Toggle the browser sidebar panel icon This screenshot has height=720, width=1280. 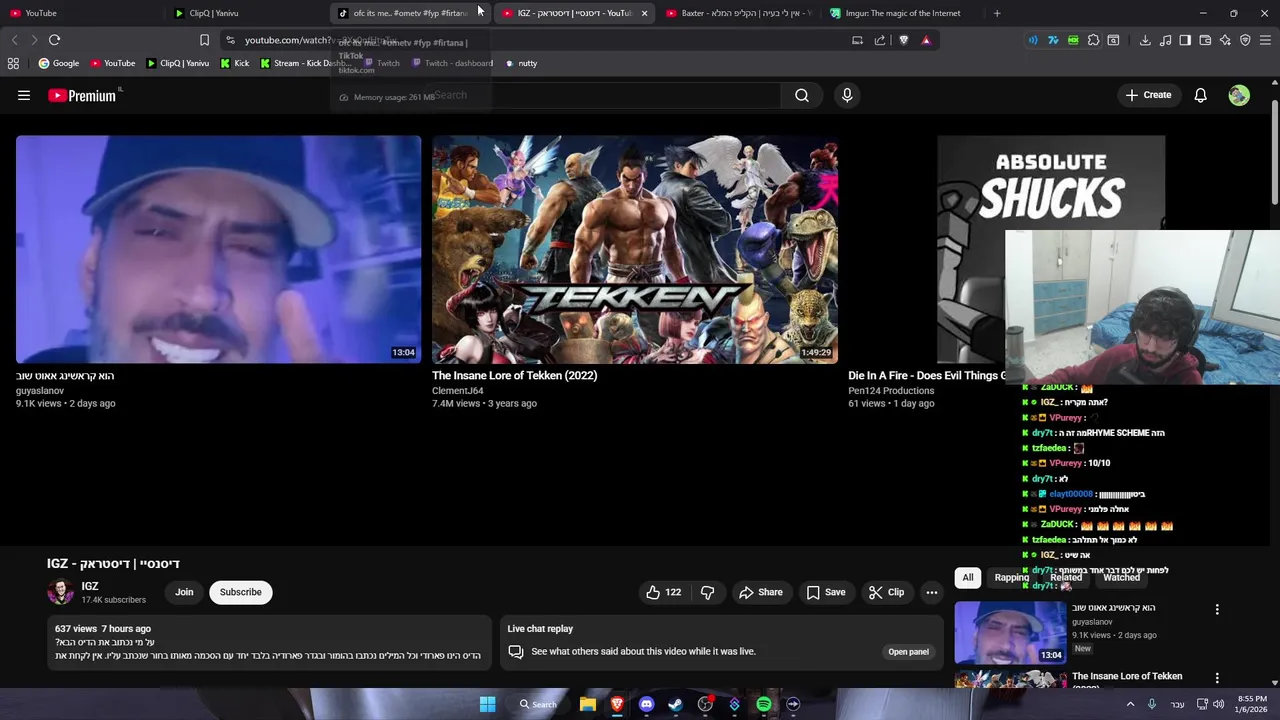click(1185, 40)
